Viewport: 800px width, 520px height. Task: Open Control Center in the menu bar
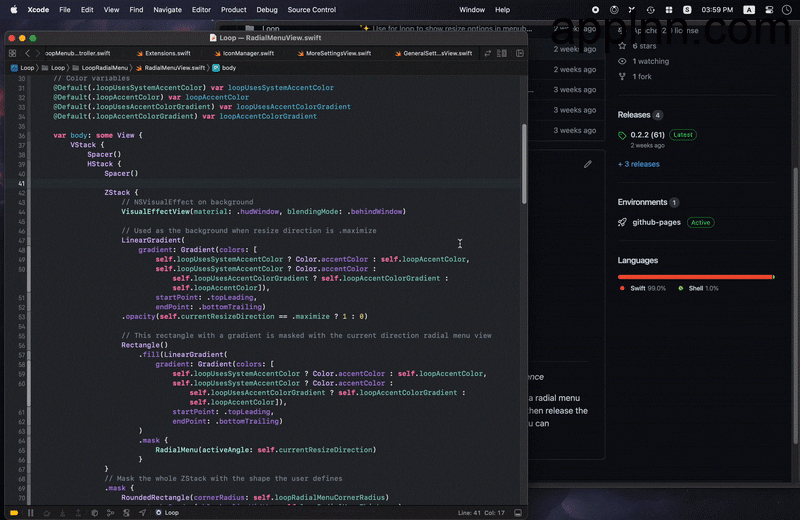pyautogui.click(x=769, y=10)
